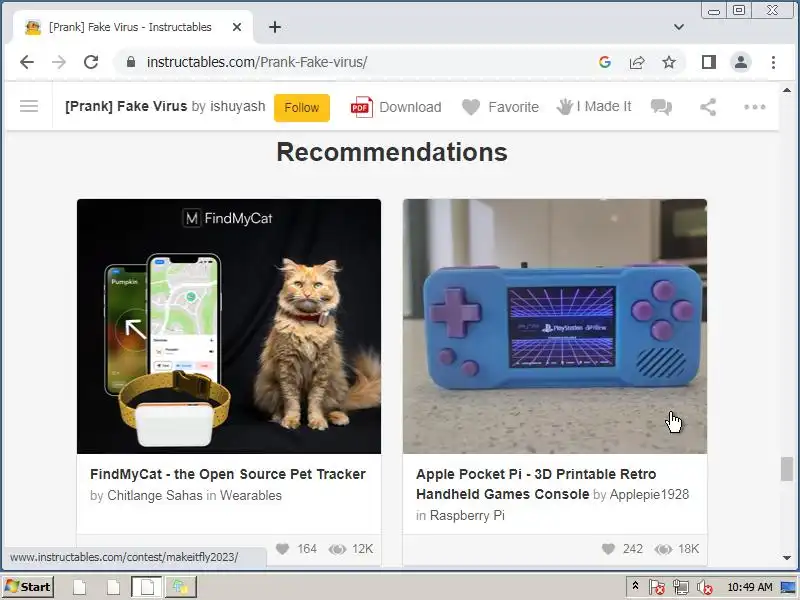Open the muted volume tray icon
Screen dimensions: 800x600
coord(705,587)
